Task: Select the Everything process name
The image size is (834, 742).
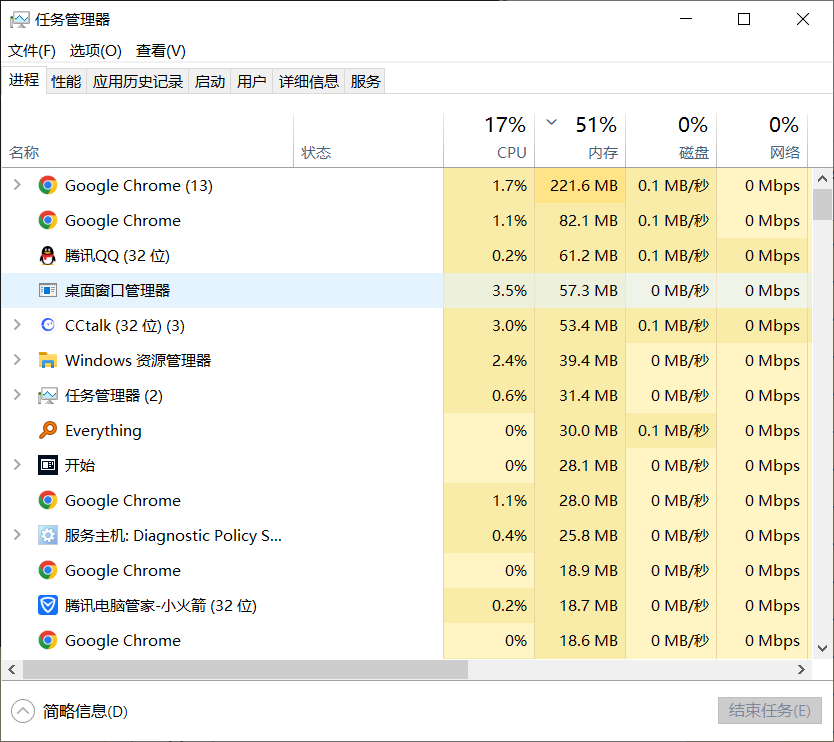Action: [x=103, y=430]
